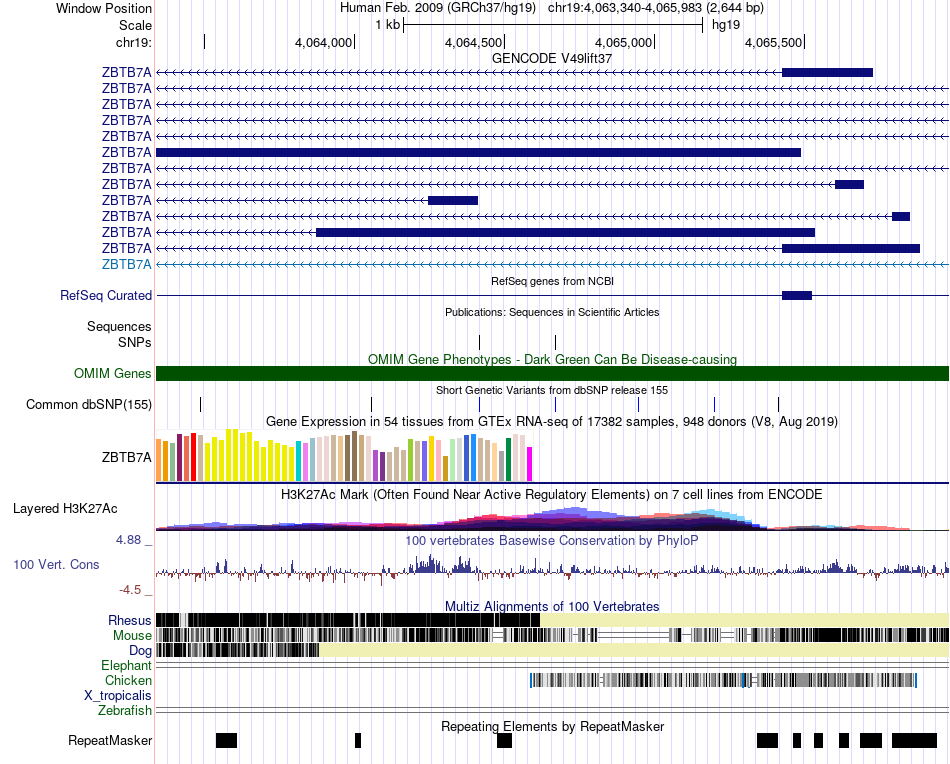
Task: Click the X_tropicalis alignment label
Action: coord(118,696)
